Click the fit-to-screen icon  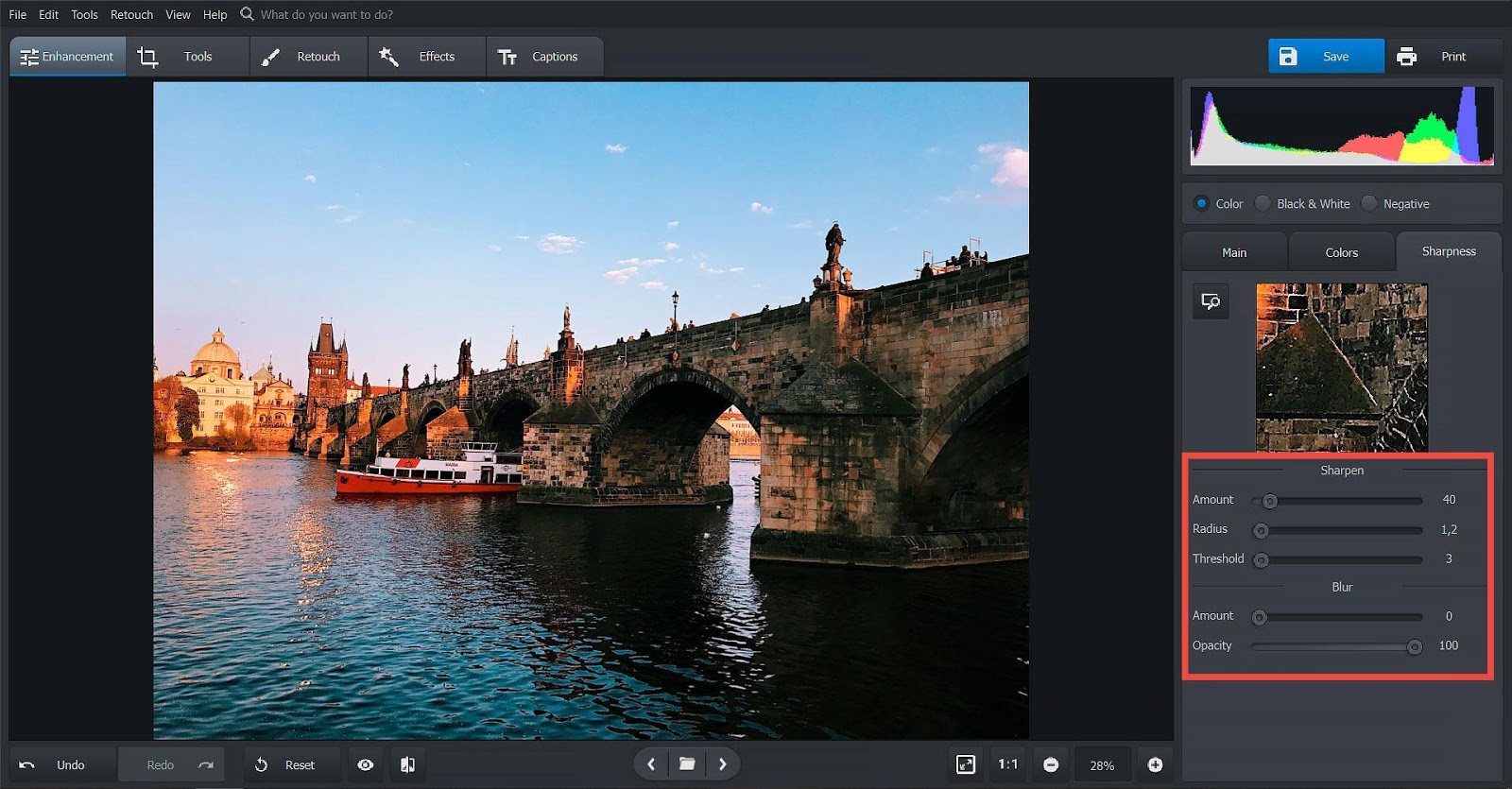(x=965, y=764)
